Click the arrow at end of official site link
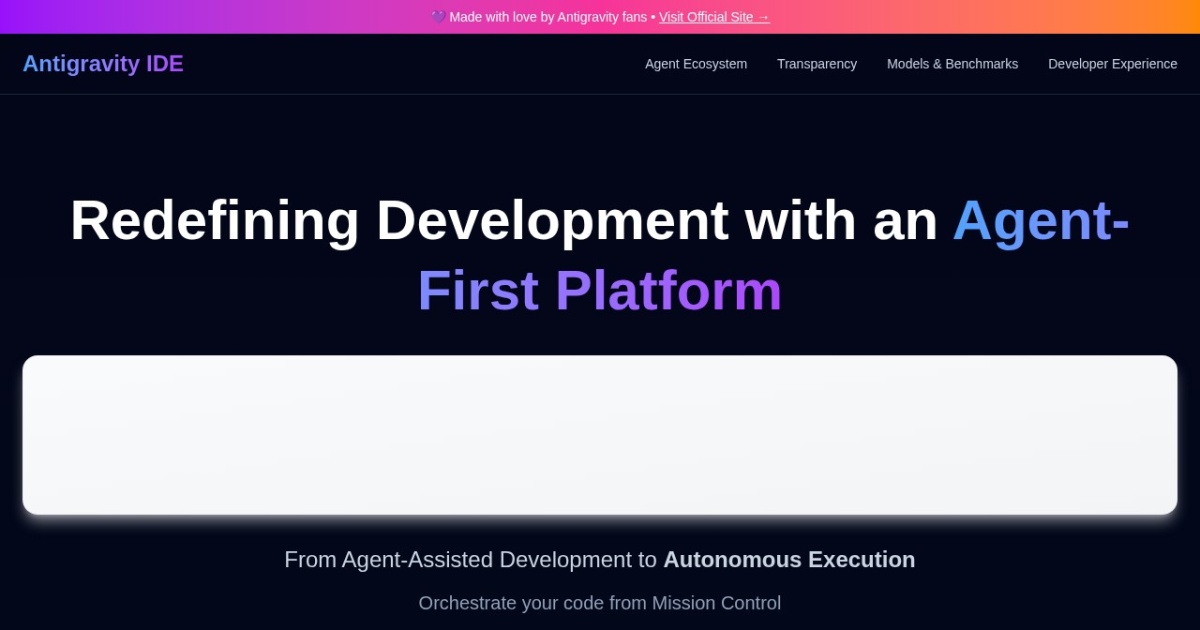The height and width of the screenshot is (630, 1200). pyautogui.click(x=763, y=17)
